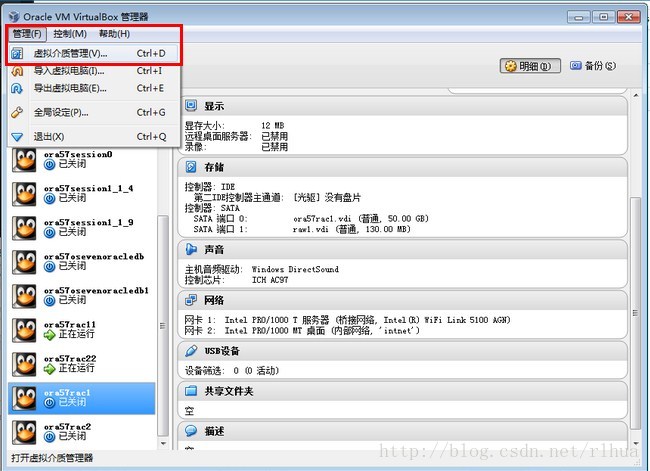
Task: Click penguin icon of ora57session0
Action: point(24,160)
